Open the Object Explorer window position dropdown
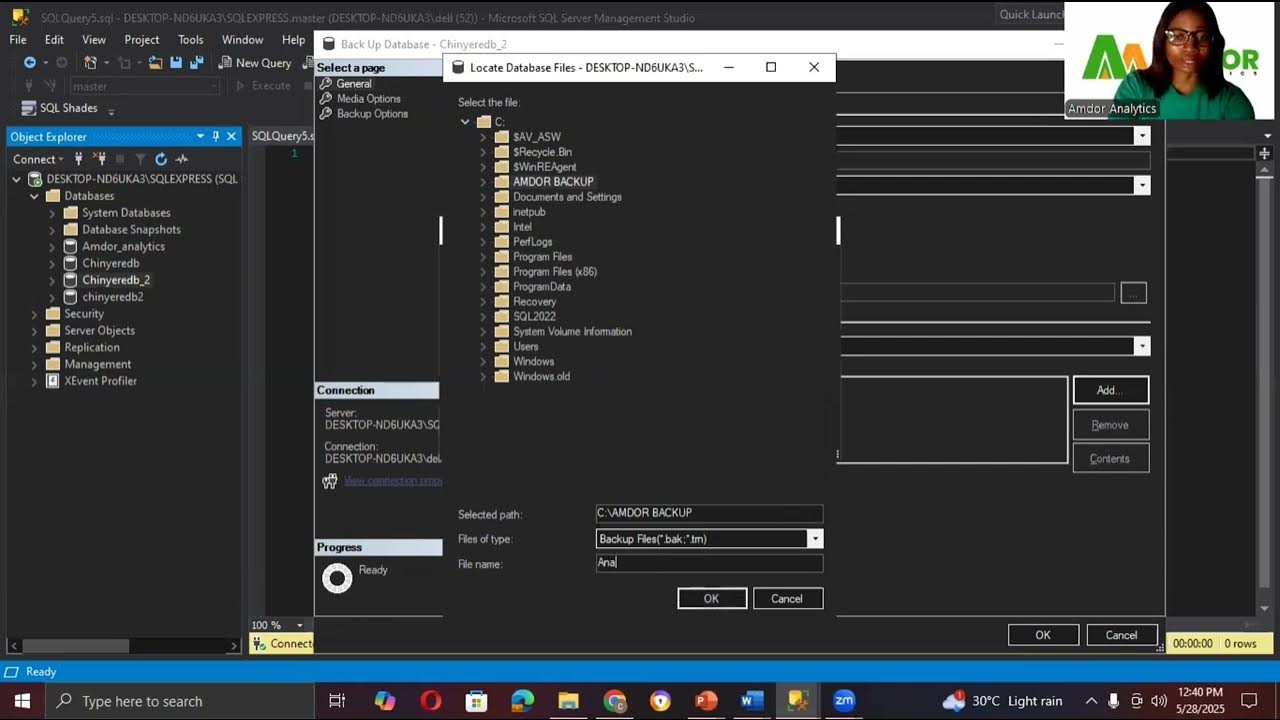This screenshot has height=720, width=1280. [200, 136]
